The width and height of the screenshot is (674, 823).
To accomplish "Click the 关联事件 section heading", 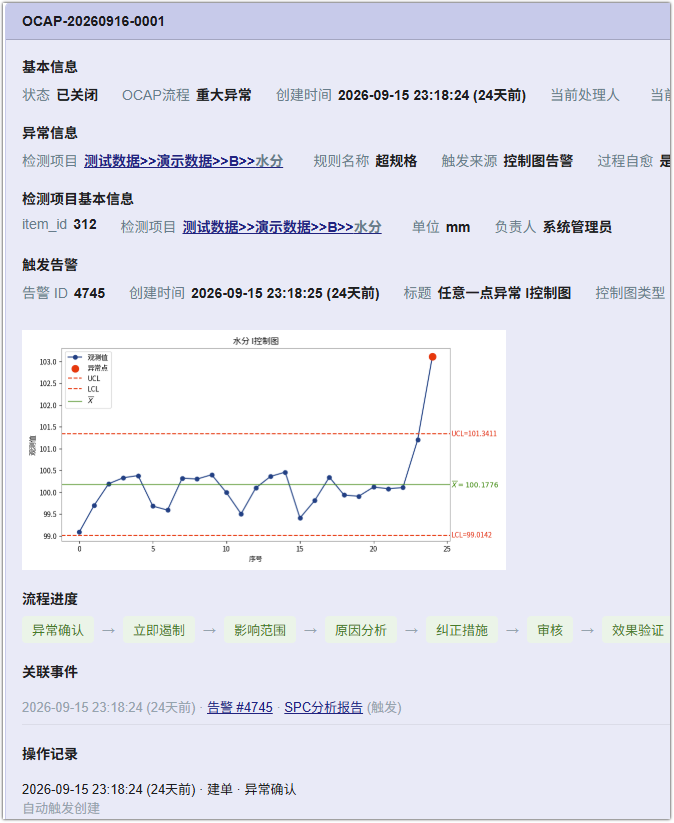I will pyautogui.click(x=50, y=672).
